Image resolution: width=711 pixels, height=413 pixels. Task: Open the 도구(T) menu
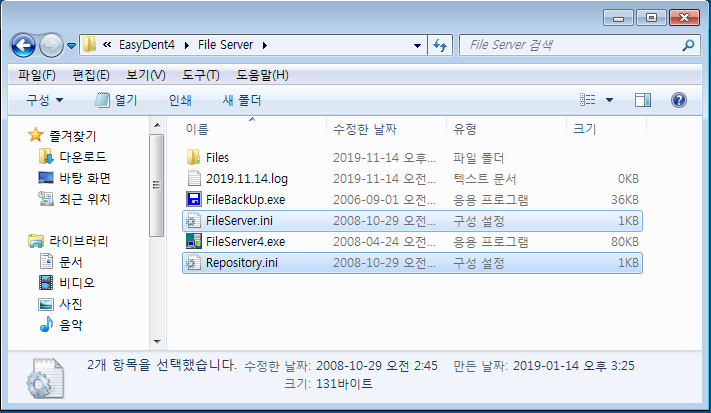tap(201, 75)
